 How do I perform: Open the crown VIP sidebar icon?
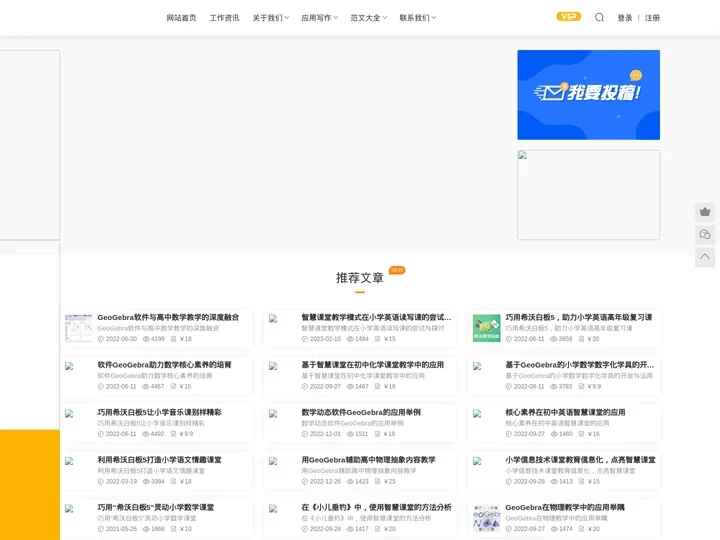(x=705, y=212)
